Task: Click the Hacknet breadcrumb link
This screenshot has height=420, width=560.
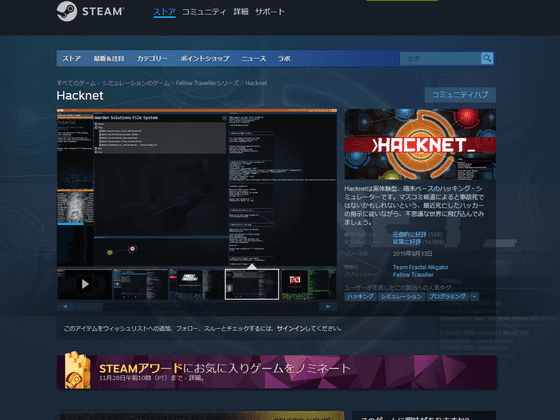Action: [x=256, y=83]
